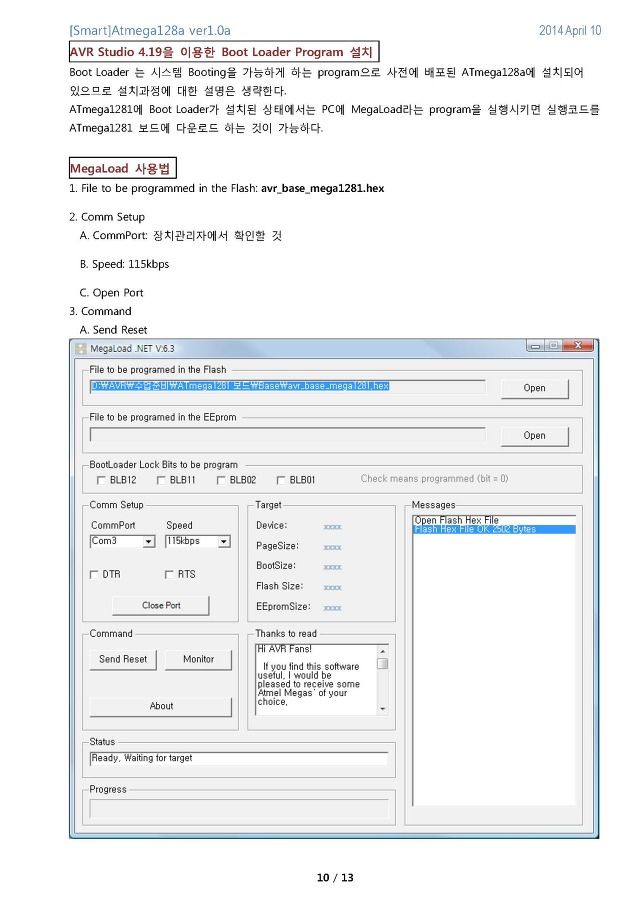Screen dimensions: 640x905
Task: Click scroll up arrow in Thanks to read box
Action: (x=382, y=651)
